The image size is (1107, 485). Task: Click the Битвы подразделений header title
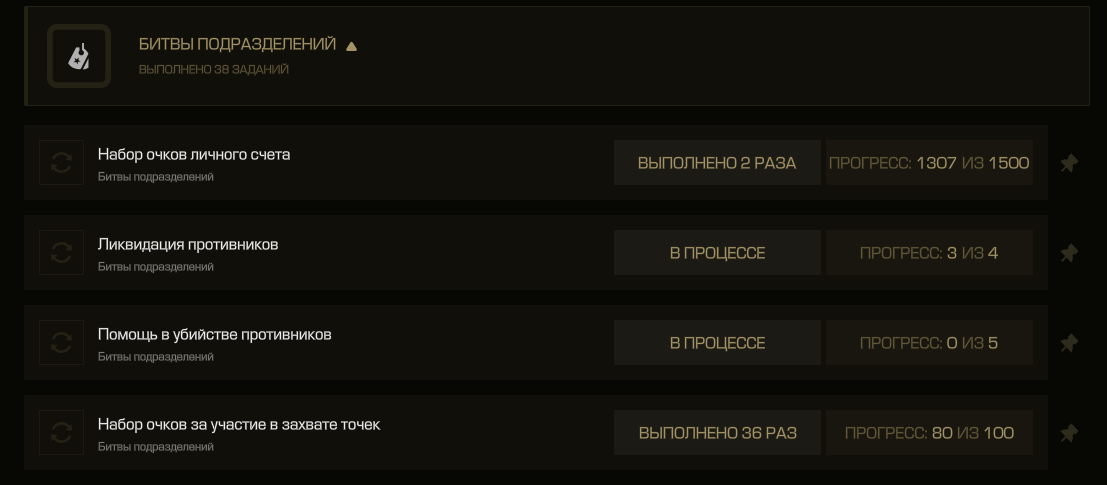pos(237,44)
